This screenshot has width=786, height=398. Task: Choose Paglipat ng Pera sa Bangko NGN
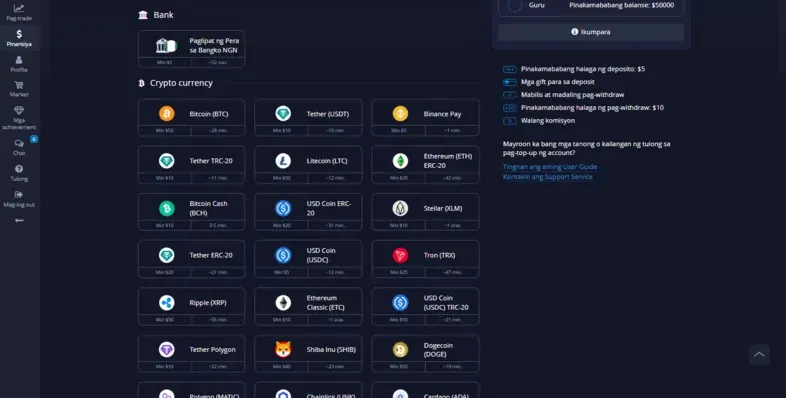click(191, 49)
